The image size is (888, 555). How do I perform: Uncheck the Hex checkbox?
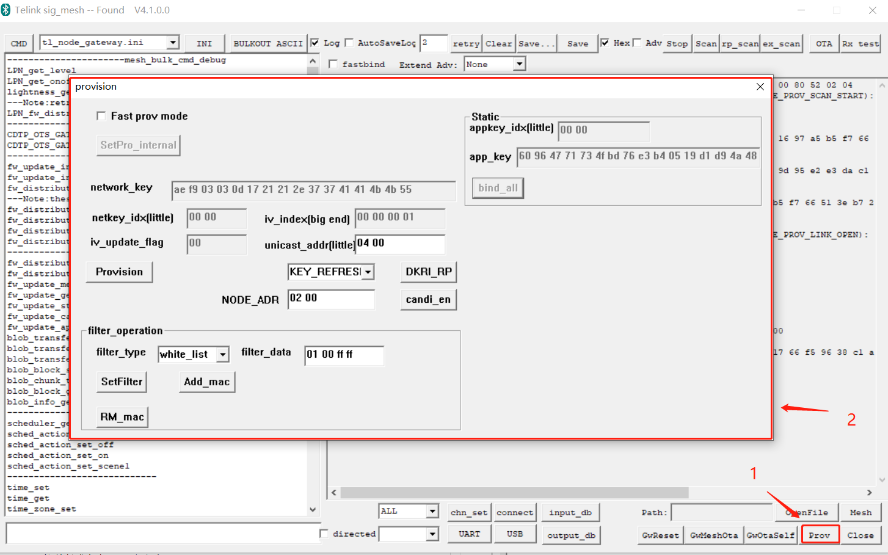[605, 43]
